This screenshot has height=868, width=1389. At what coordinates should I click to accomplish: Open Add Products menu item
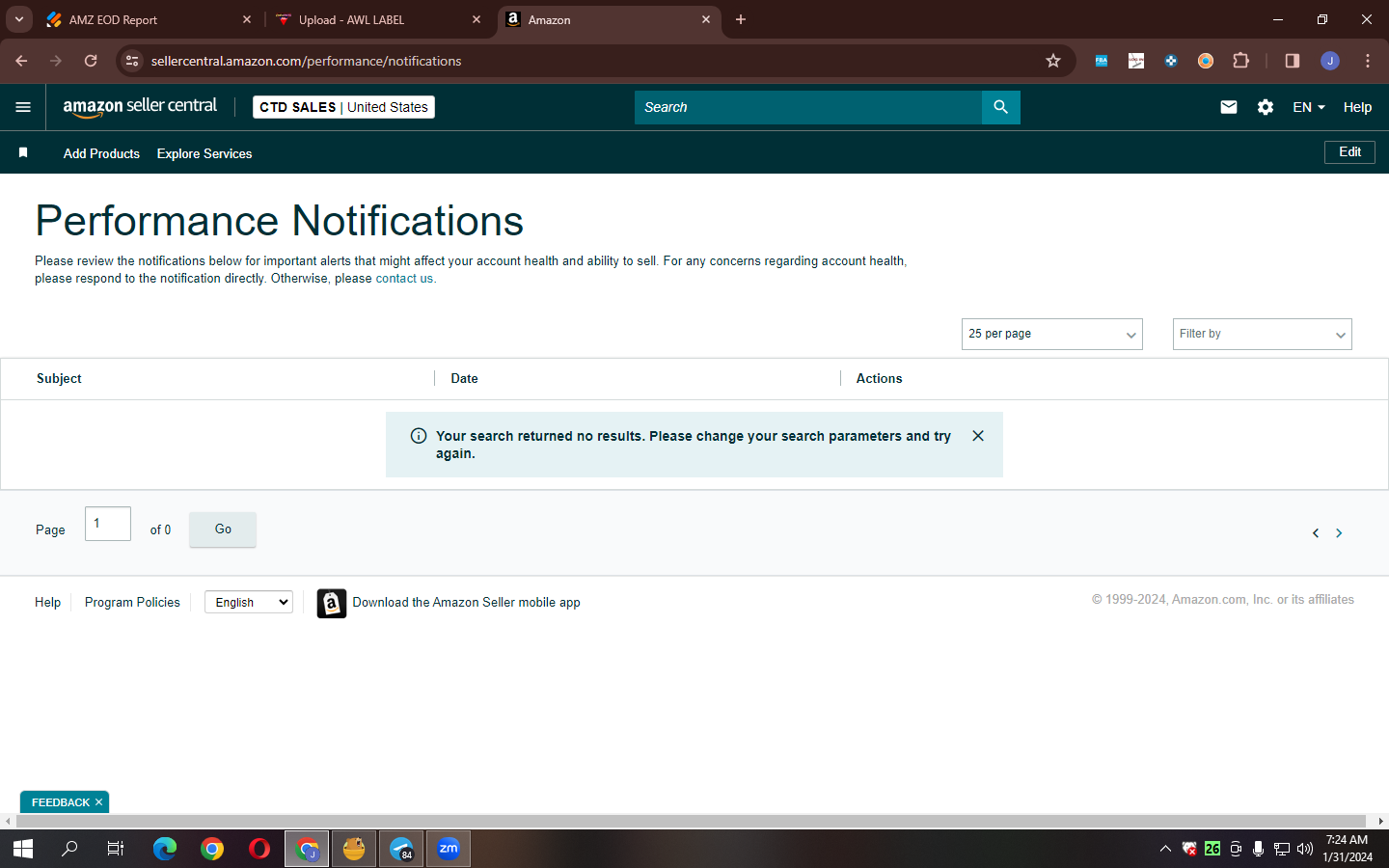point(101,153)
